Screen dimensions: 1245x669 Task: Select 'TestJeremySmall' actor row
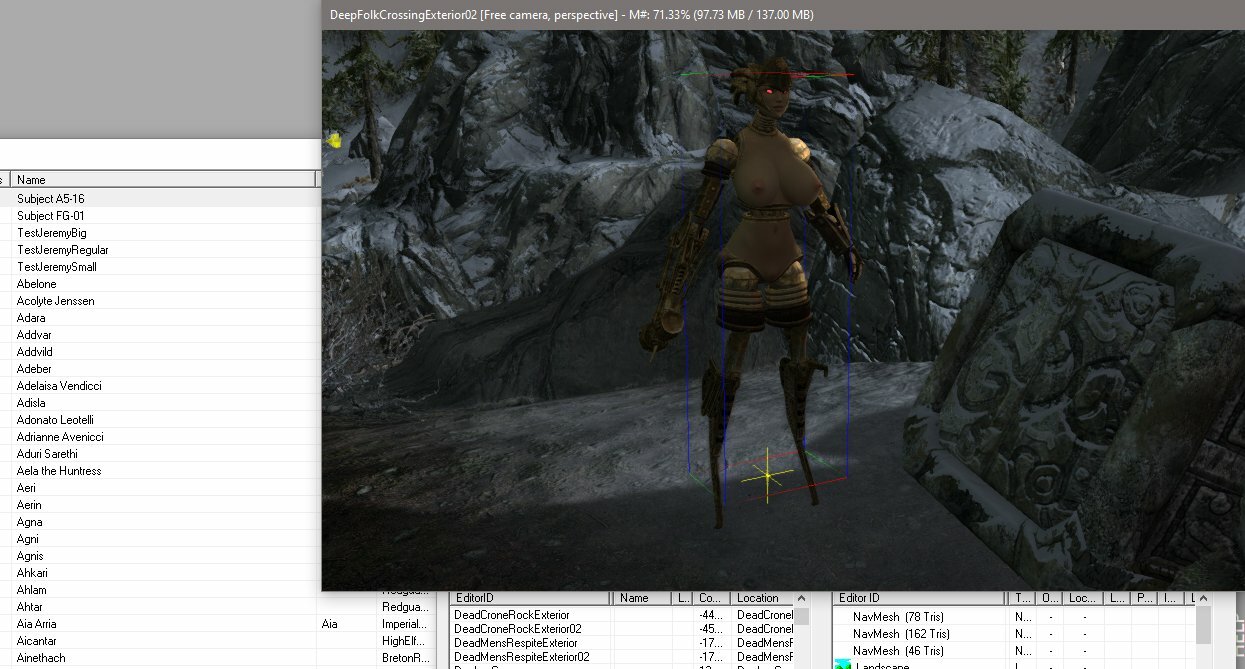pos(57,267)
